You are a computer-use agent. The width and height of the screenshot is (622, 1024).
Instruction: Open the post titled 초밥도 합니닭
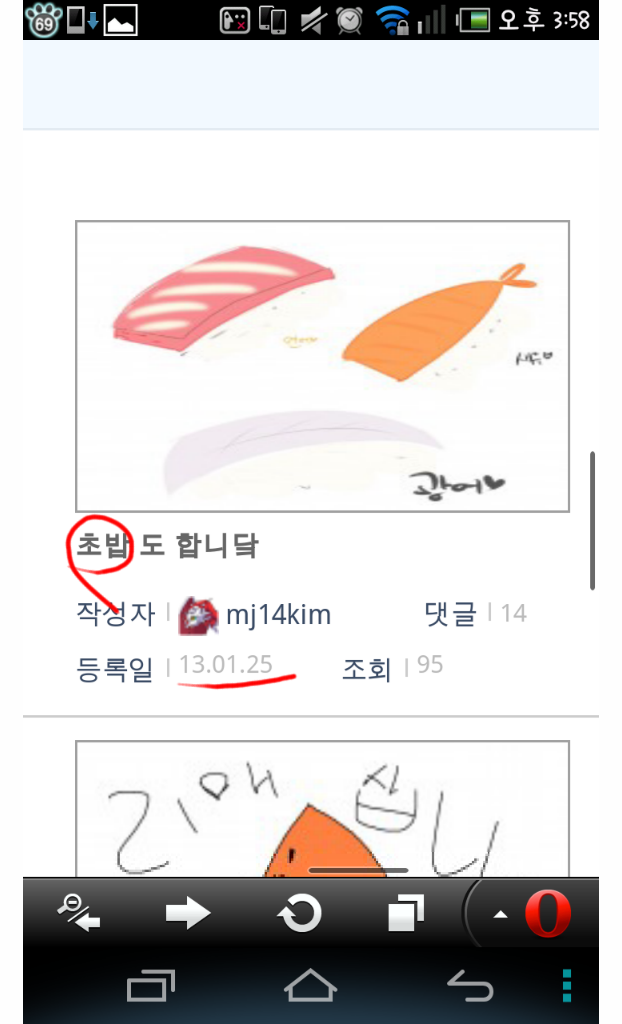168,545
